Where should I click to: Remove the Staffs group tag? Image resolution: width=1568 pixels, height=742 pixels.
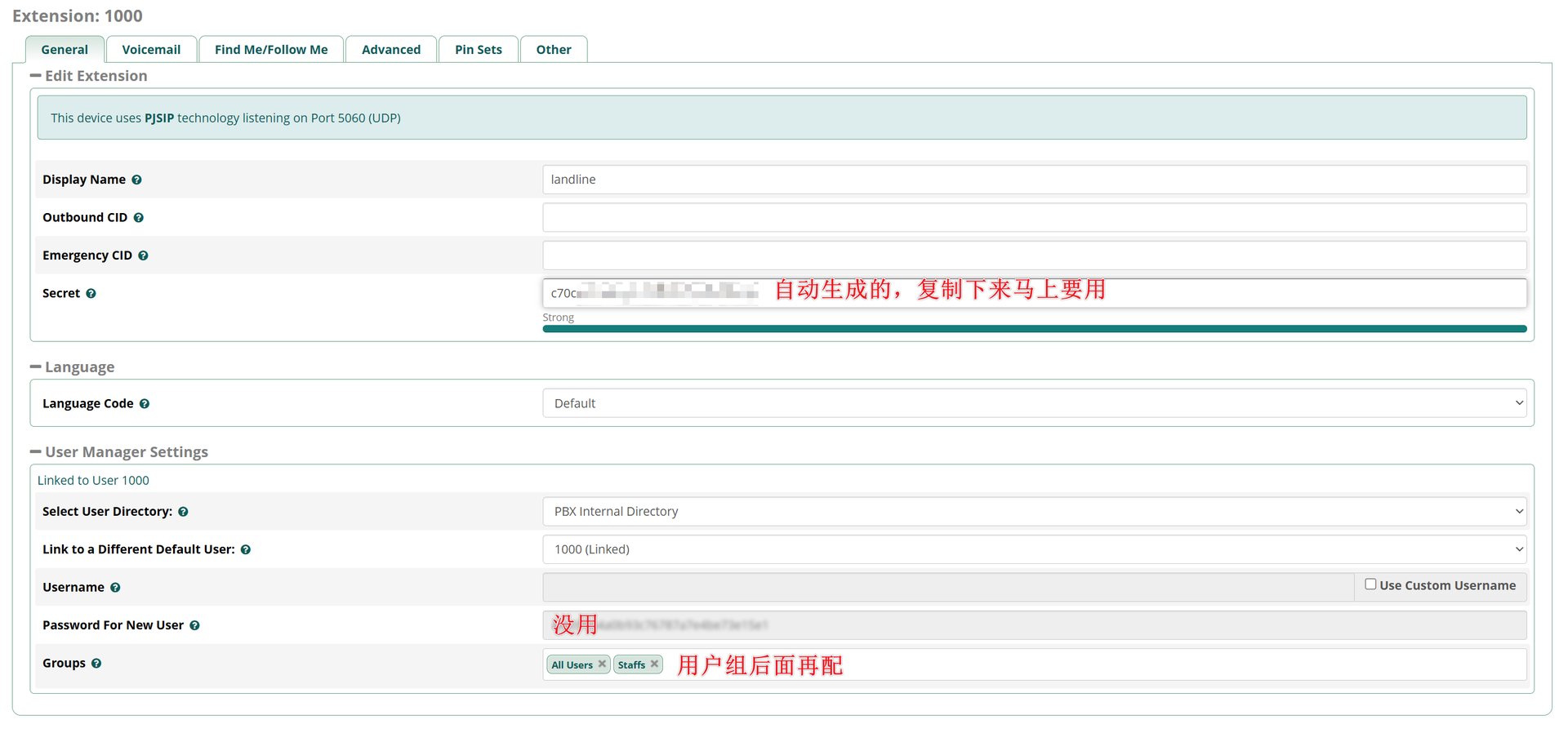pyautogui.click(x=654, y=664)
